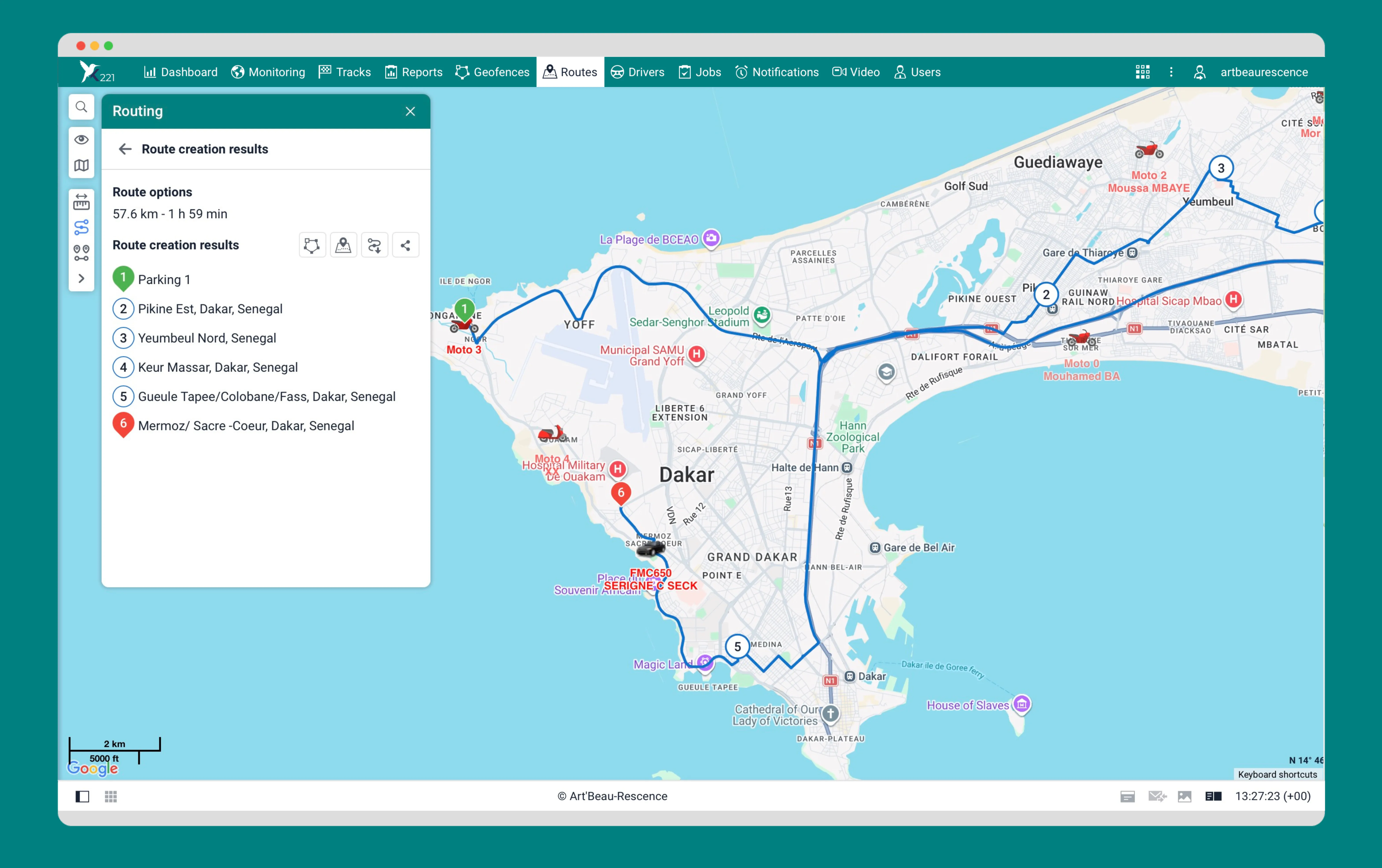The image size is (1382, 868).
Task: Open the Tracks tab
Action: [345, 72]
